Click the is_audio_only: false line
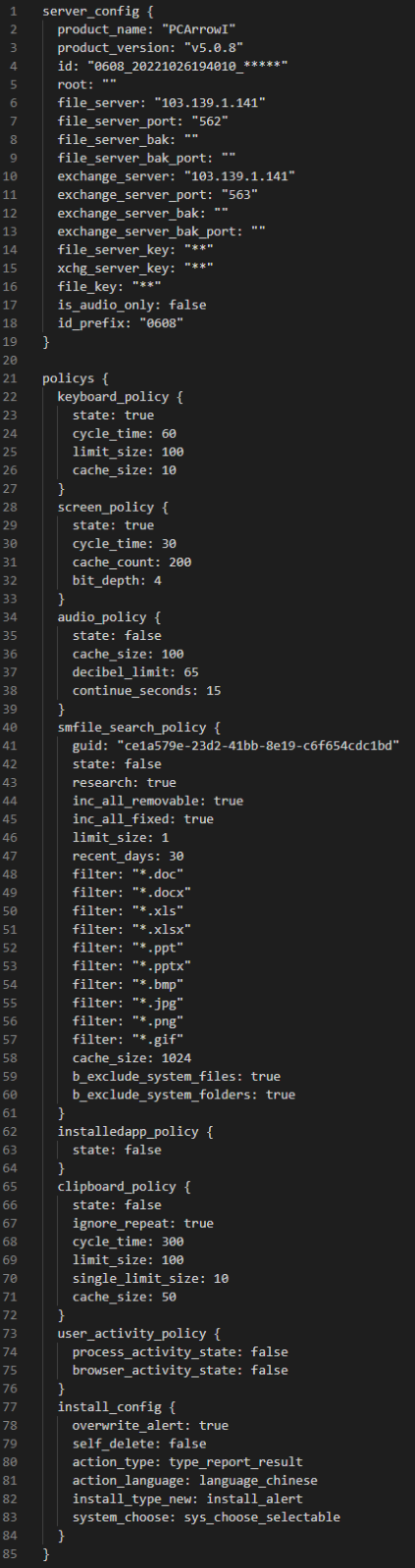Viewport: 415px width, 1568px height. point(131,305)
